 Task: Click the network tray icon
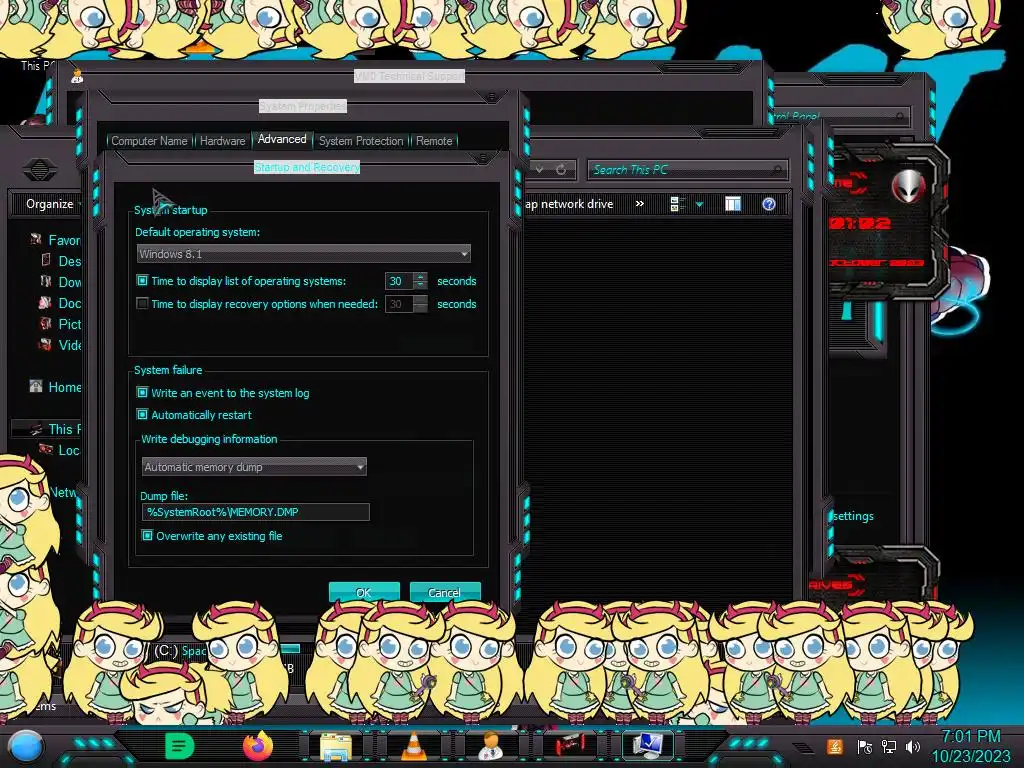click(889, 746)
